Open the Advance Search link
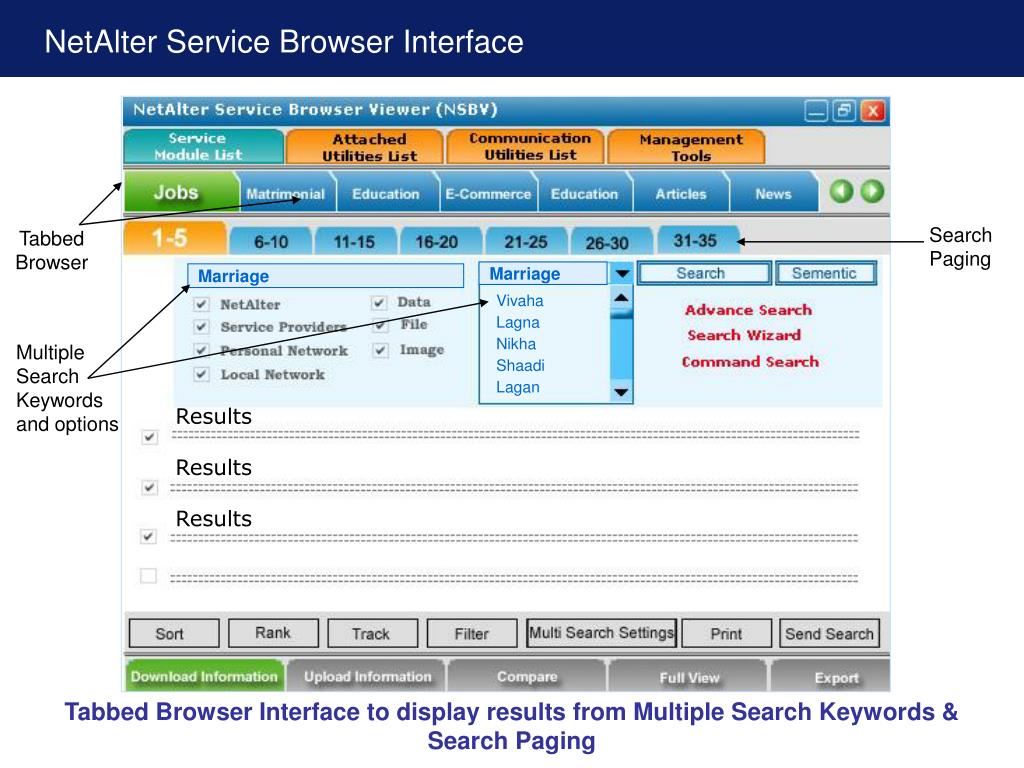1024x768 pixels. pos(748,310)
